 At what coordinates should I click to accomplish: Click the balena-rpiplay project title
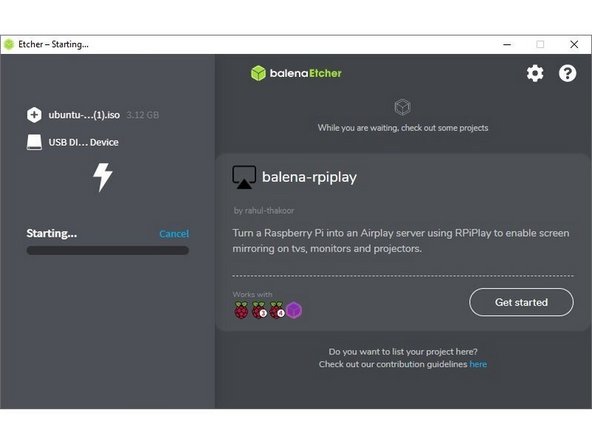(x=309, y=177)
